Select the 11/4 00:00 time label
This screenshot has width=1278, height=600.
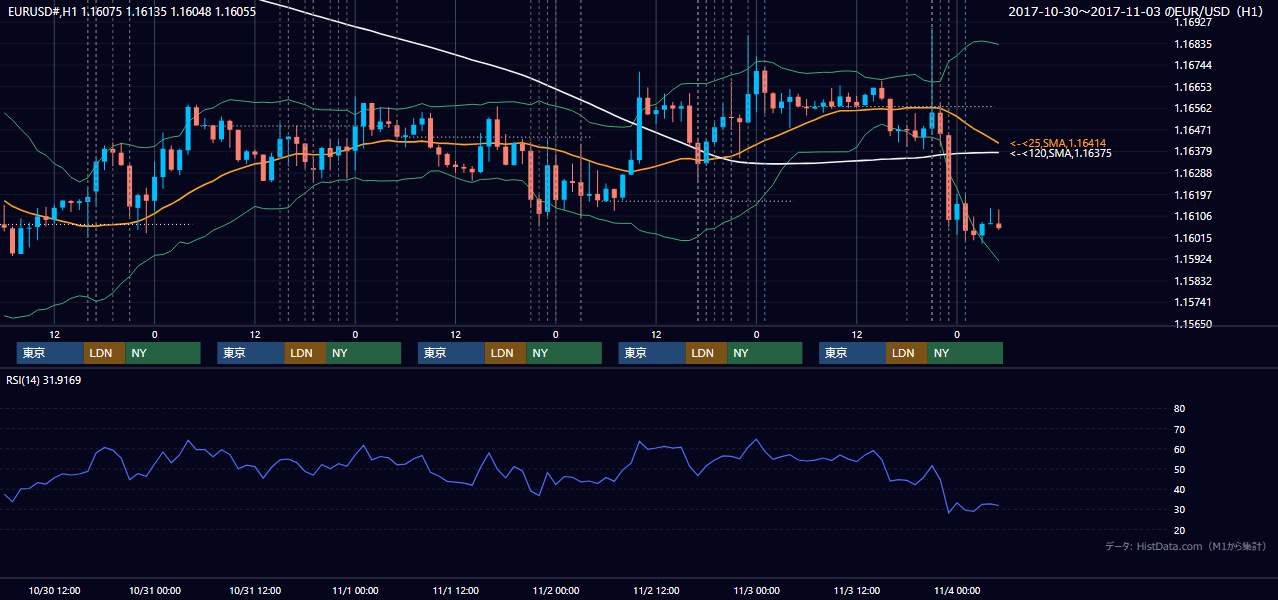(958, 590)
